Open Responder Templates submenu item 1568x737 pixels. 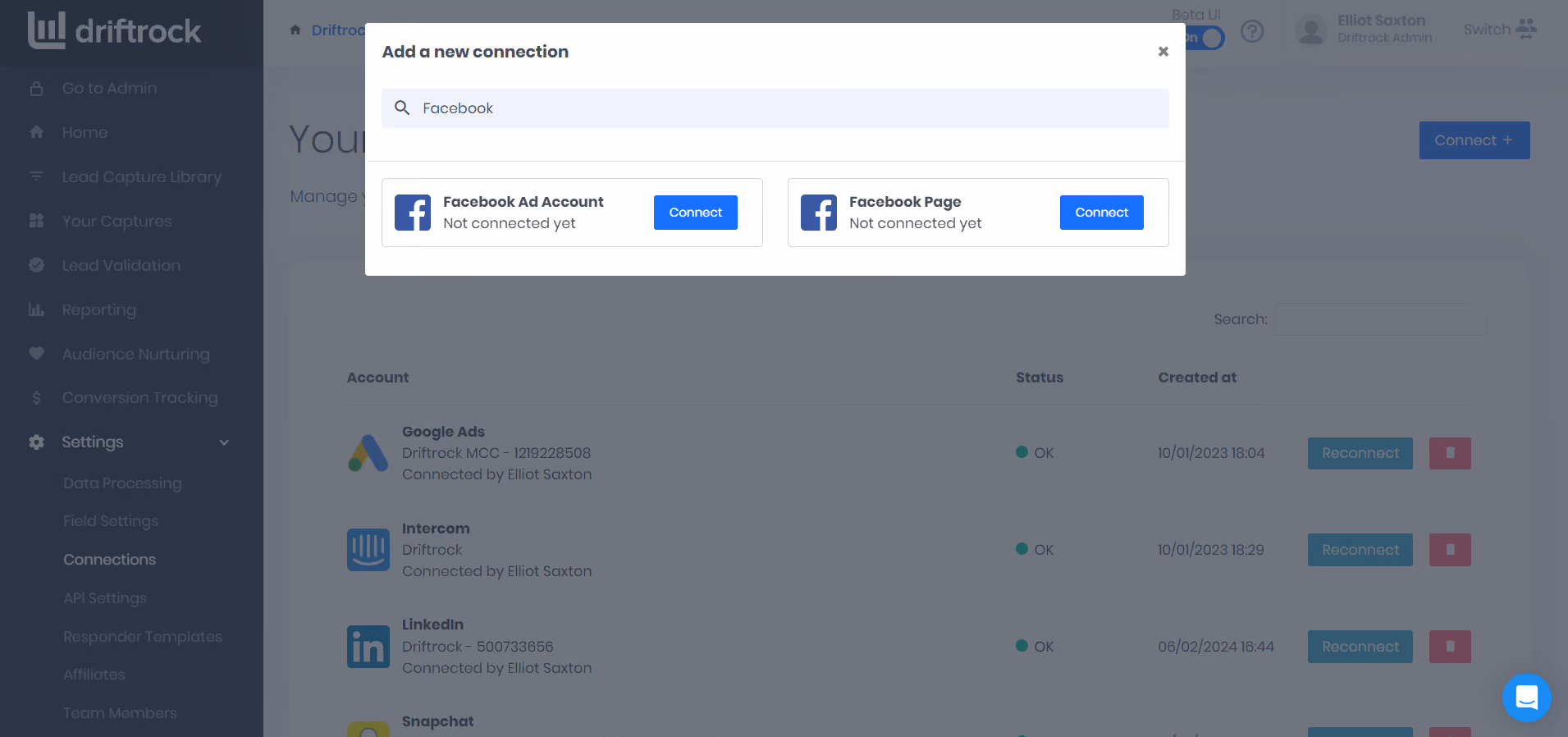tap(143, 637)
